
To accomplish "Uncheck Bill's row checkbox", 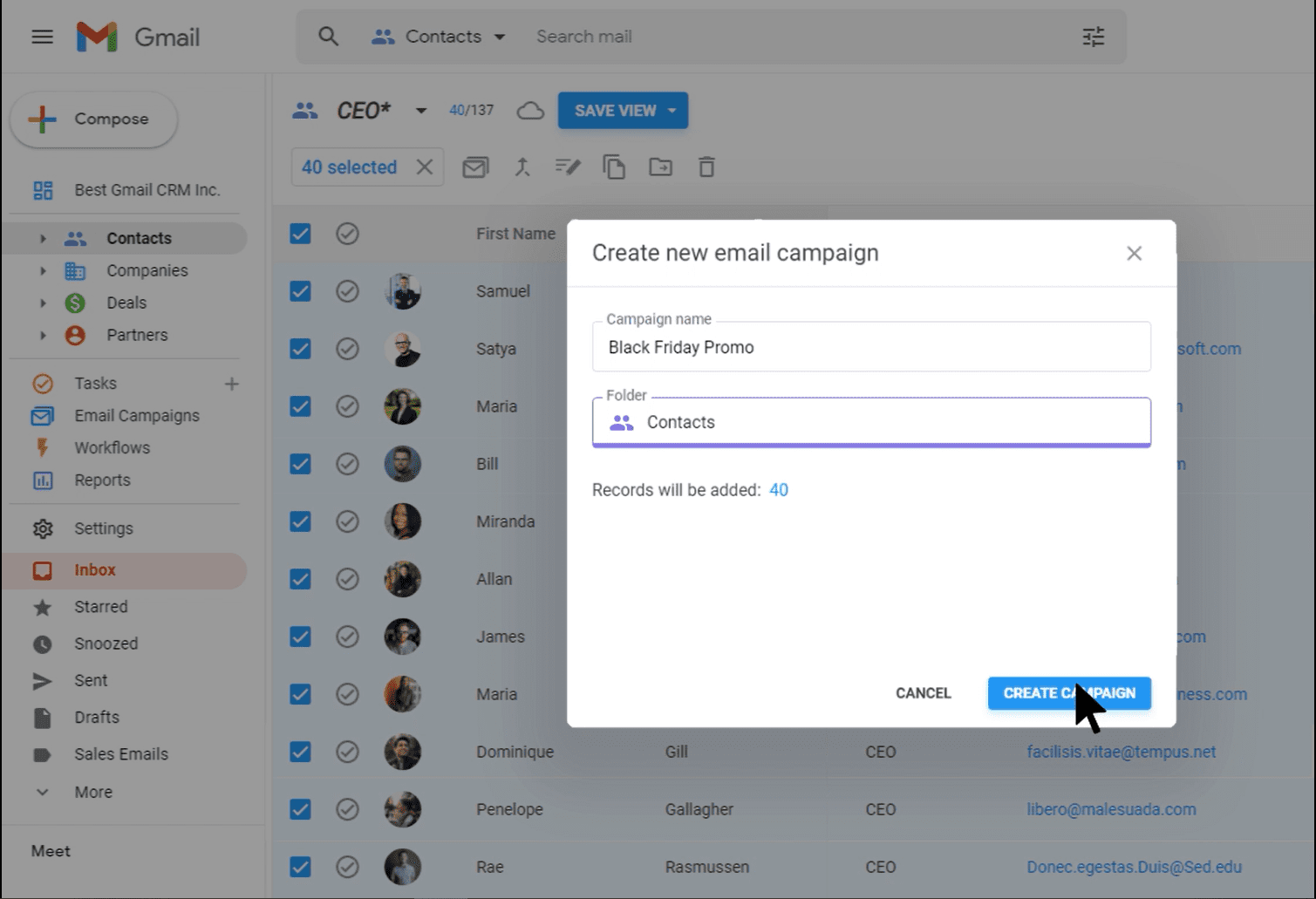I will [x=300, y=464].
